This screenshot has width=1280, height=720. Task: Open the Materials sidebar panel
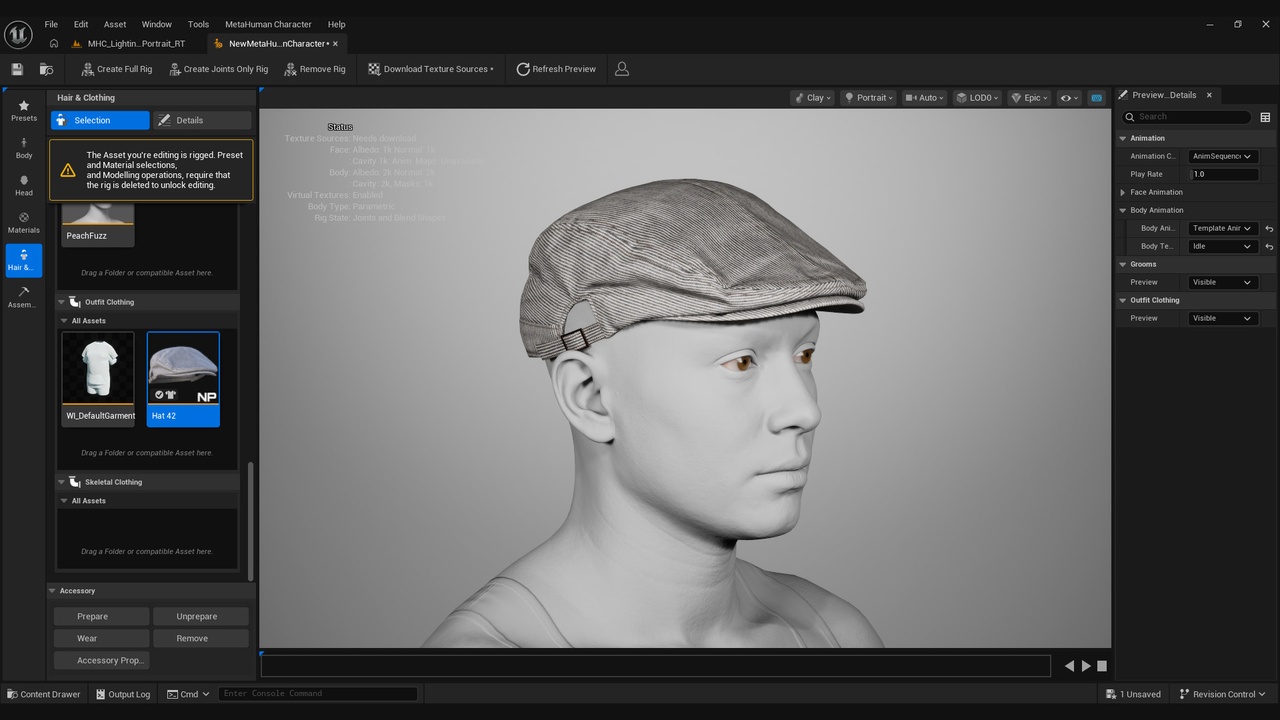coord(24,223)
